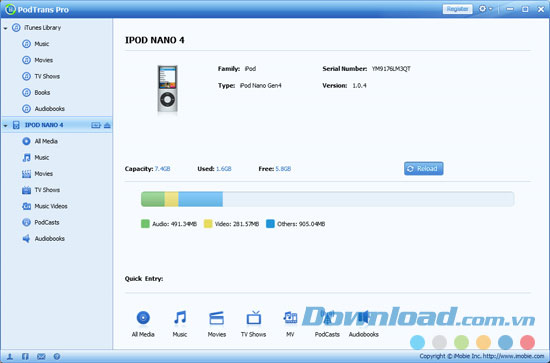This screenshot has width=550, height=363.
Task: Click the Family value iPod
Action: click(250, 69)
